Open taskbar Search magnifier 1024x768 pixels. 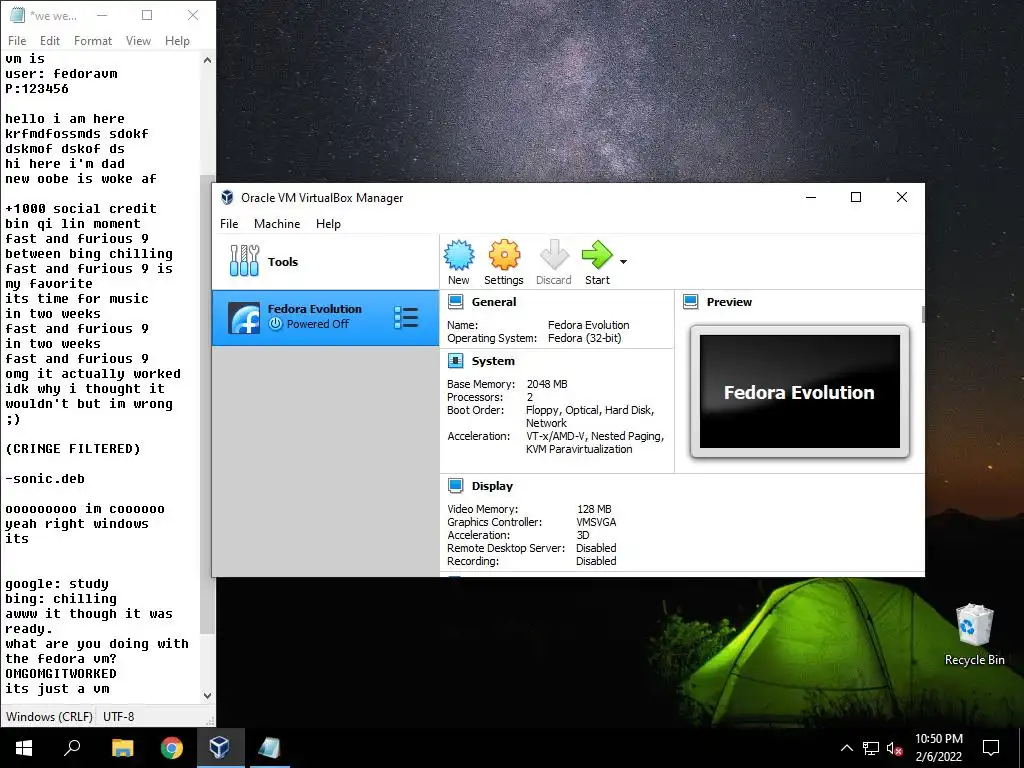tap(72, 747)
